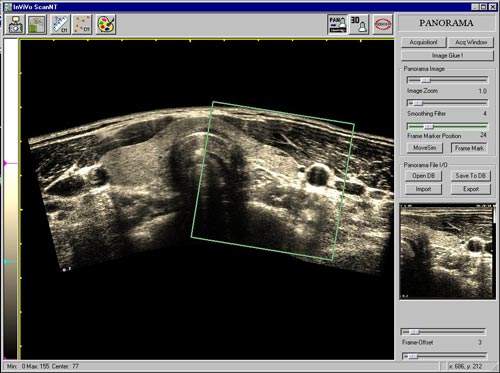Click the Smoothing Filter value 4
This screenshot has height=373, width=500.
coord(485,113)
